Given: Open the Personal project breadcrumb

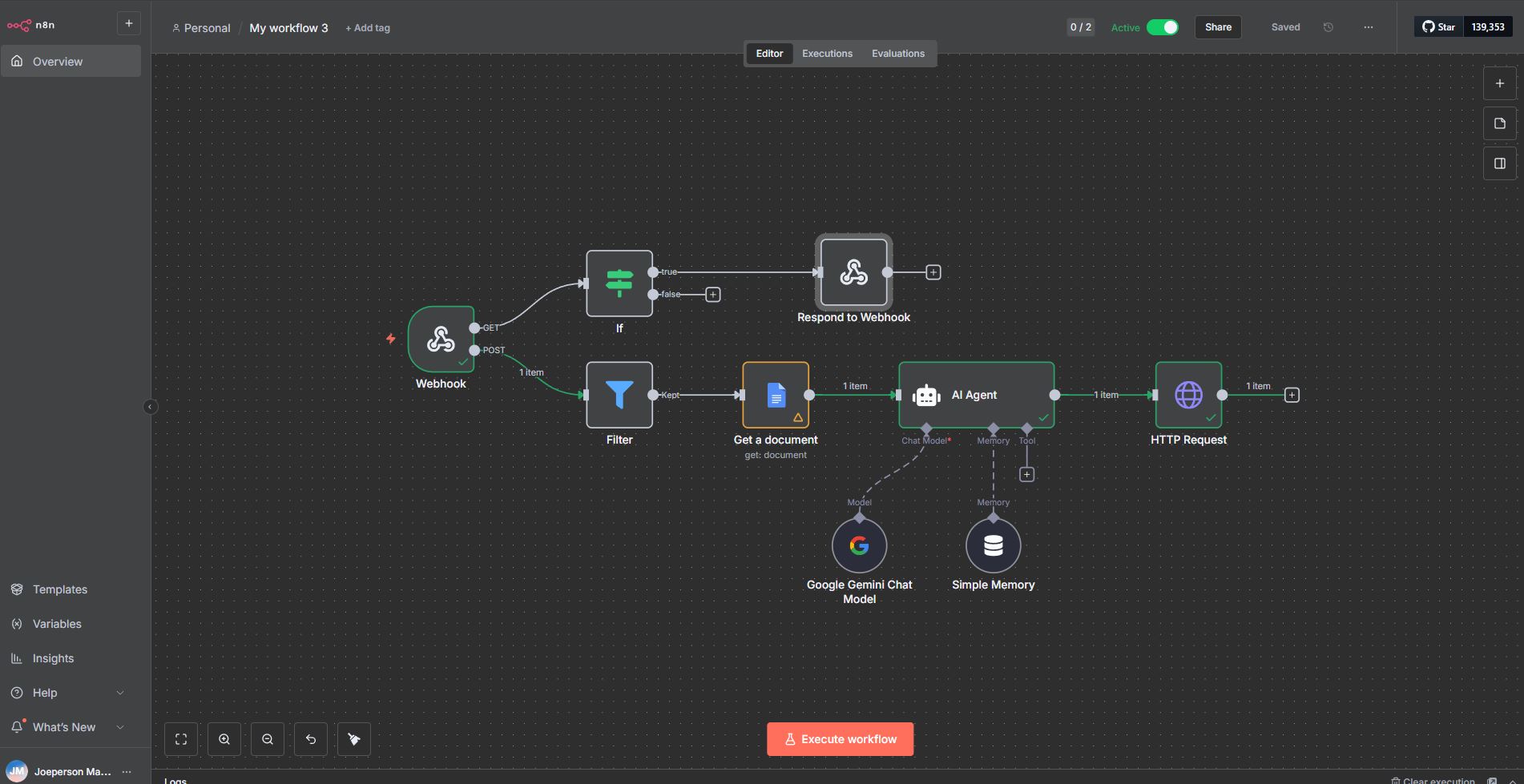Looking at the screenshot, I should (x=201, y=28).
